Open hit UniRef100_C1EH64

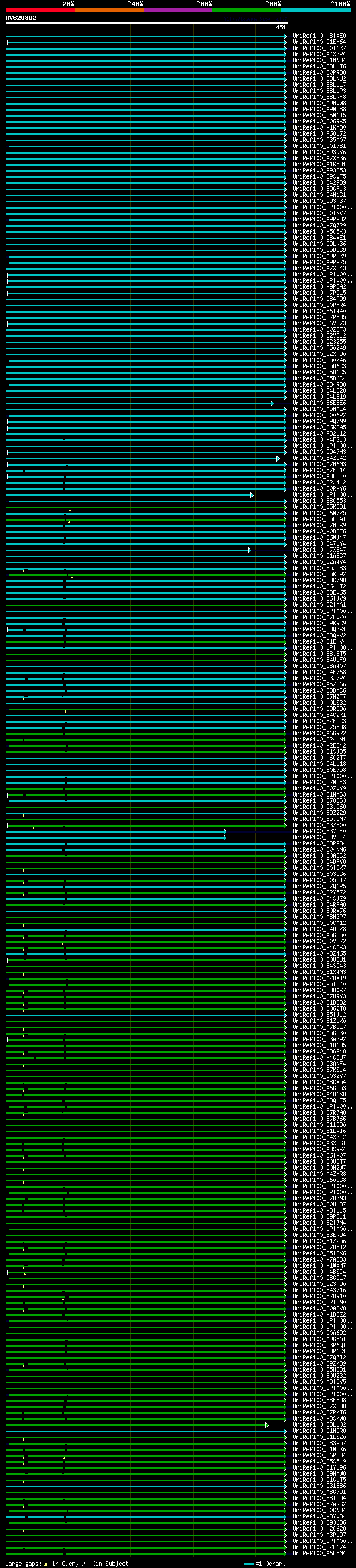pos(319,42)
